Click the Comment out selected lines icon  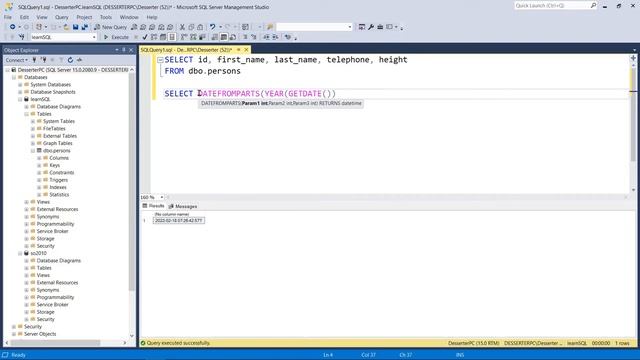click(245, 37)
